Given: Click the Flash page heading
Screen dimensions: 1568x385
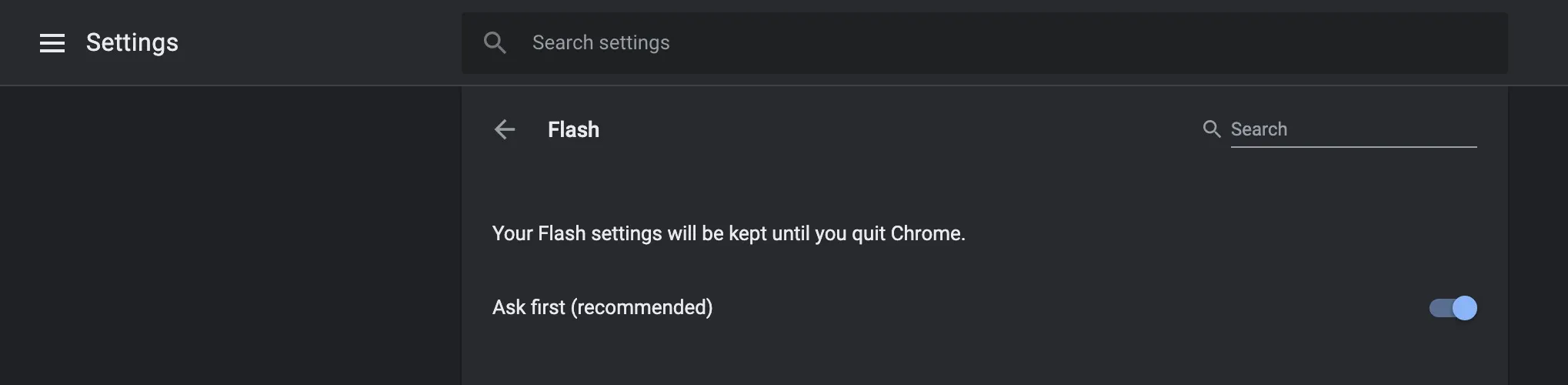Looking at the screenshot, I should tap(573, 129).
